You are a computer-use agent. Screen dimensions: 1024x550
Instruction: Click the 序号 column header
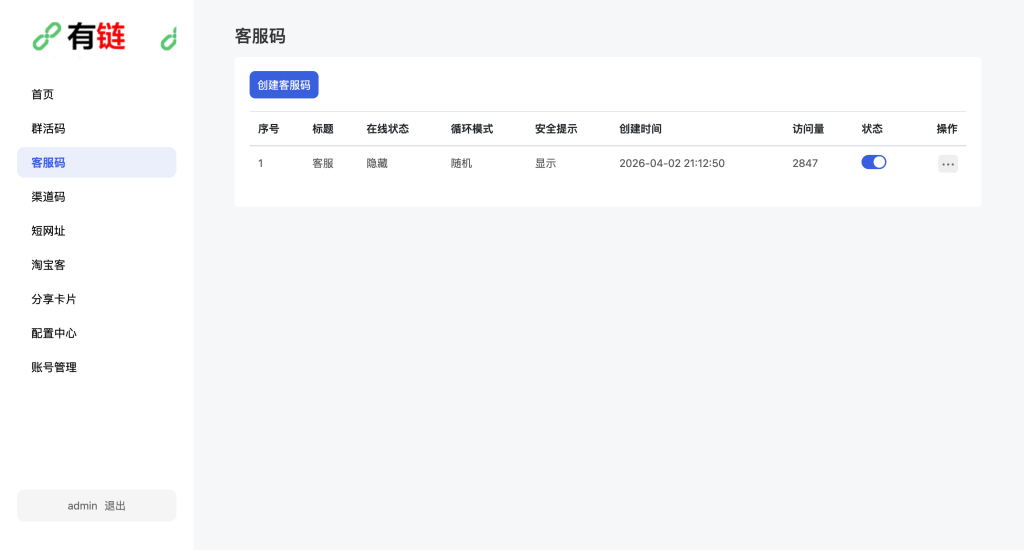pos(268,129)
